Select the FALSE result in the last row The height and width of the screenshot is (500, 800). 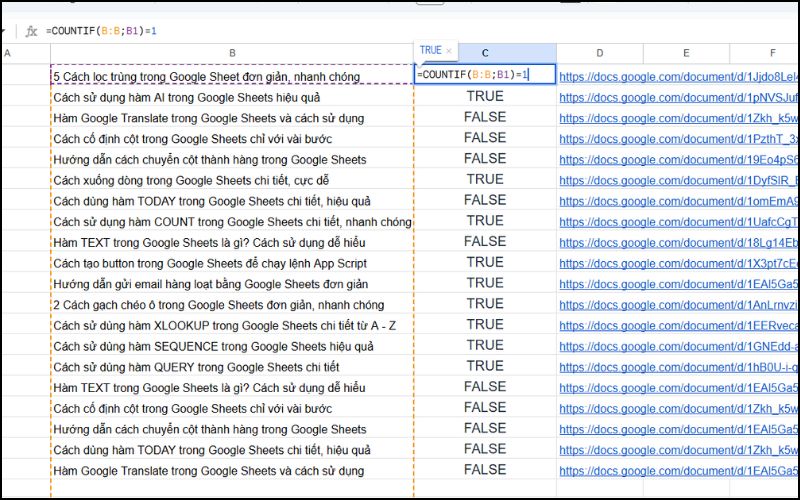[485, 470]
